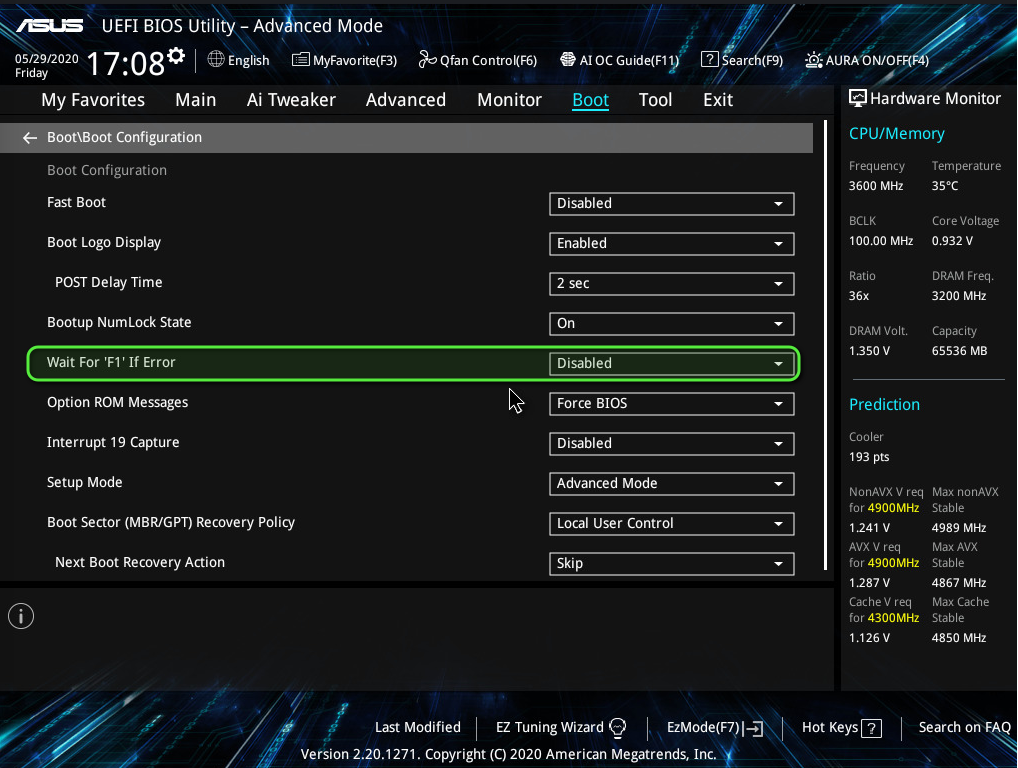Click the settings gear next to the clock

[176, 55]
